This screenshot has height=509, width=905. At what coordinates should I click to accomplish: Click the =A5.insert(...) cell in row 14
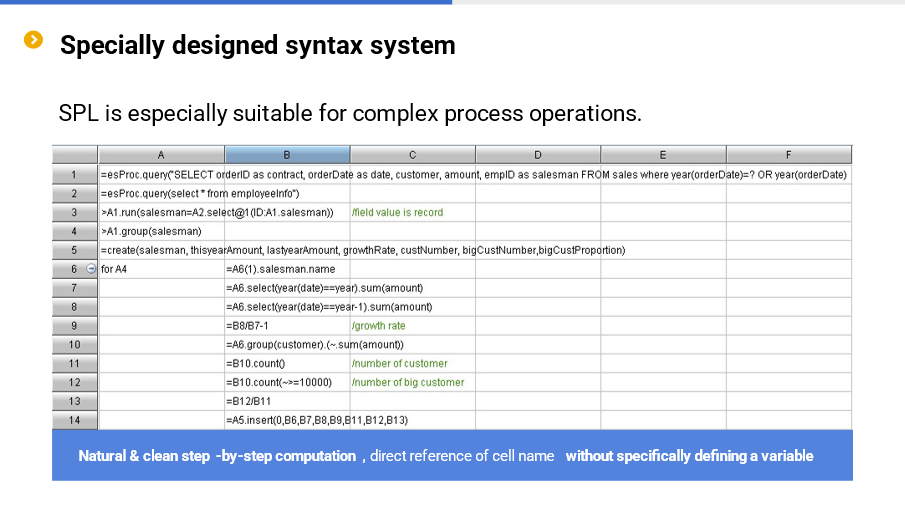tap(287, 420)
